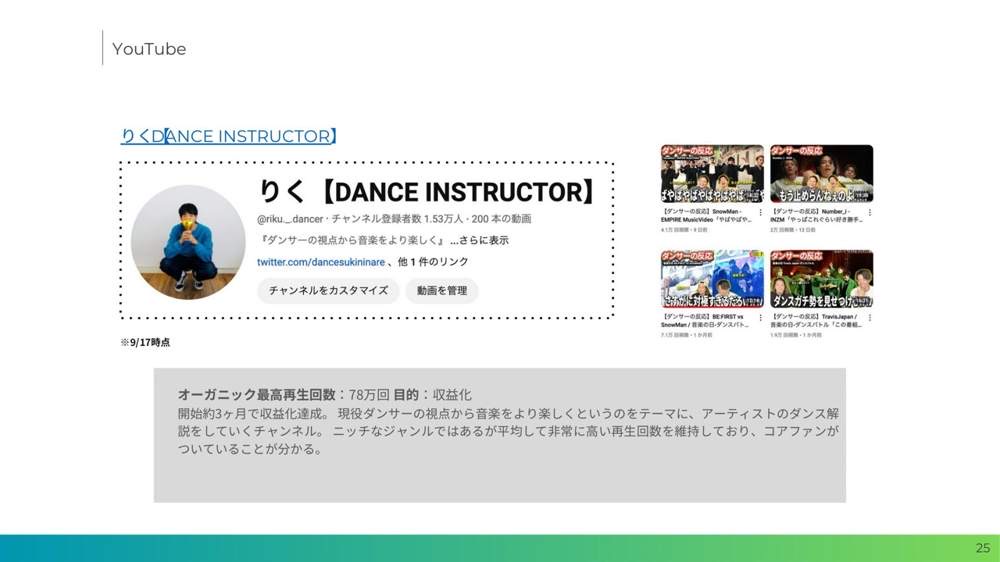1000x562 pixels.
Task: Click the channel avatar profile picture
Action: tap(188, 242)
